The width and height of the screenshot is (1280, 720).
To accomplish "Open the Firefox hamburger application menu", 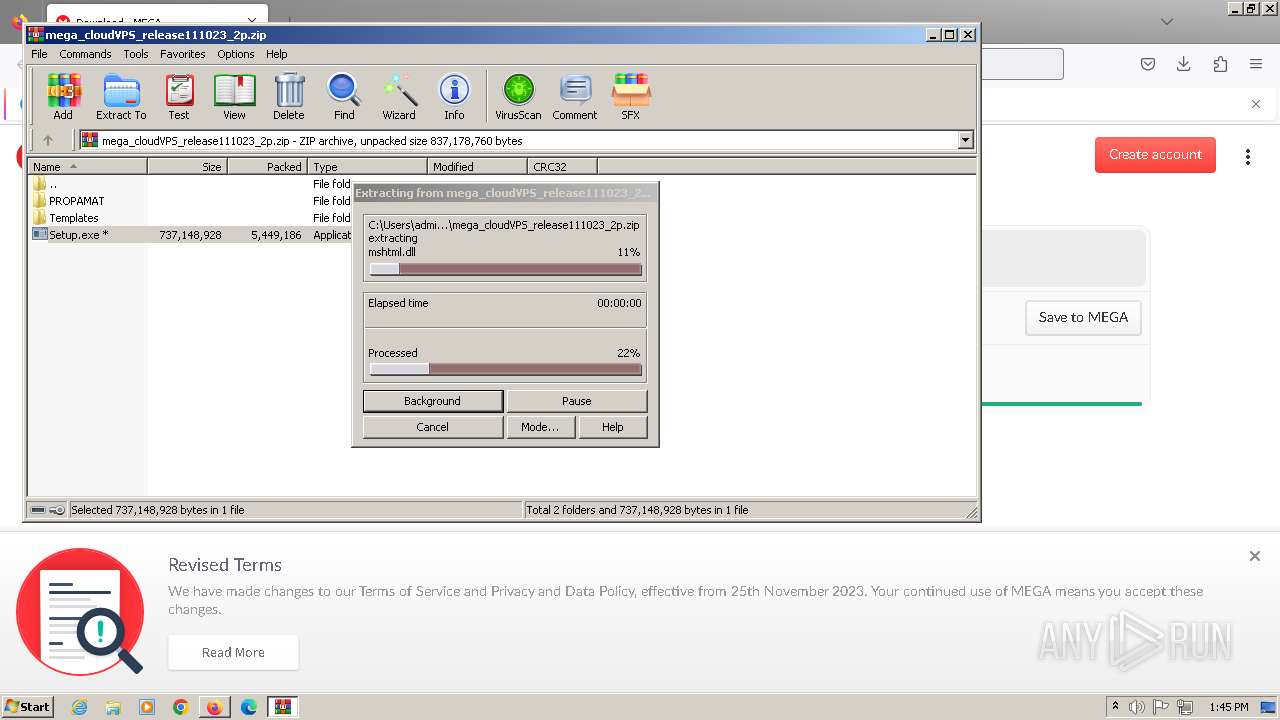I will coord(1256,64).
